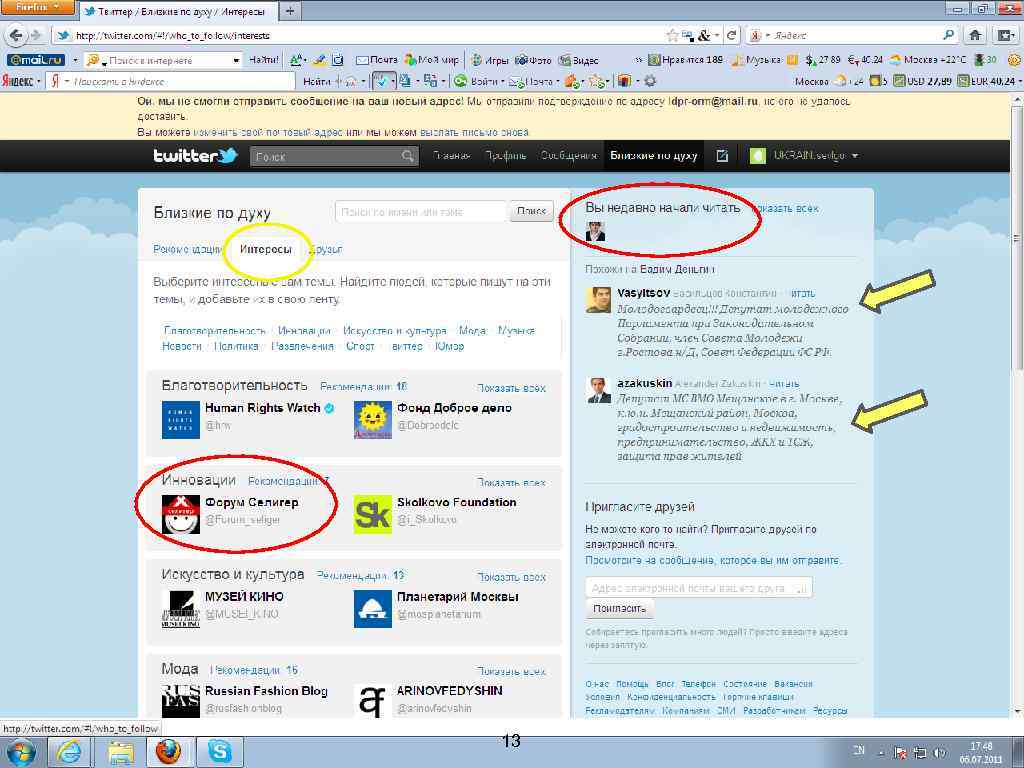Viewport: 1024px width, 768px height.
Task: Expand the UKRAINseligo account dropdown
Action: [x=855, y=155]
